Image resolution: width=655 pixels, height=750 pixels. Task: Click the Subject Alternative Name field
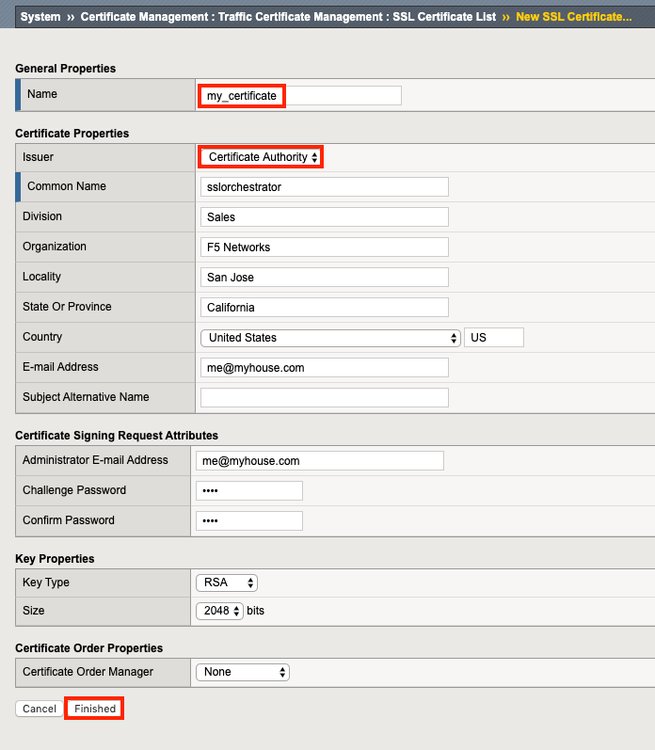[324, 398]
